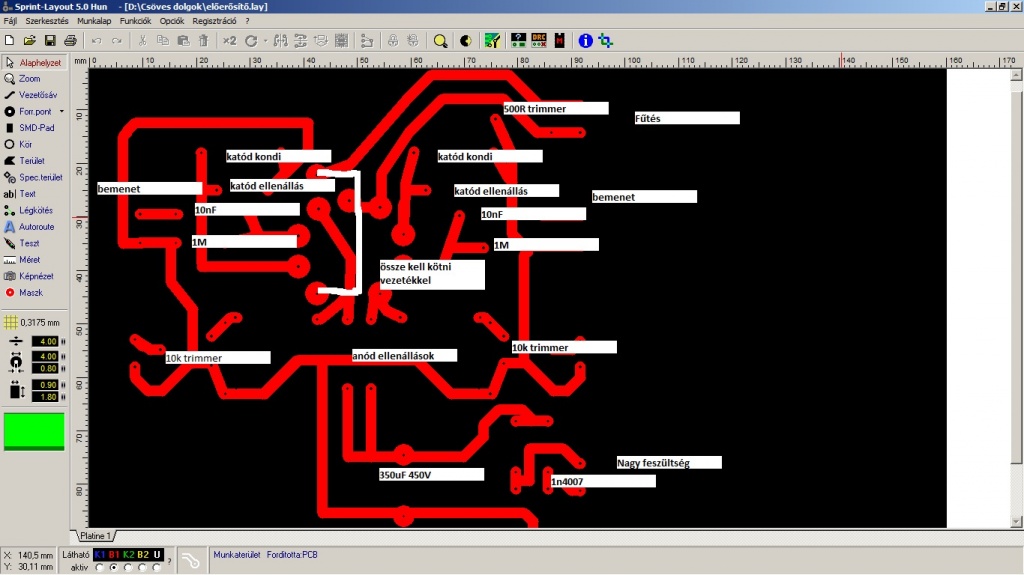The width and height of the screenshot is (1024, 575).
Task: Open the rotate tool dropdown arrow
Action: click(x=265, y=41)
